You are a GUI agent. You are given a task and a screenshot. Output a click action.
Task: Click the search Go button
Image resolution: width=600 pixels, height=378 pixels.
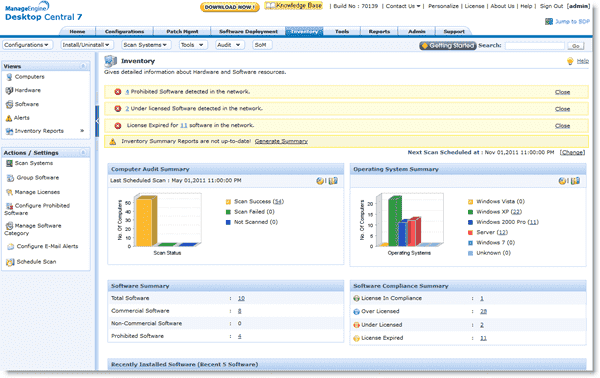576,46
